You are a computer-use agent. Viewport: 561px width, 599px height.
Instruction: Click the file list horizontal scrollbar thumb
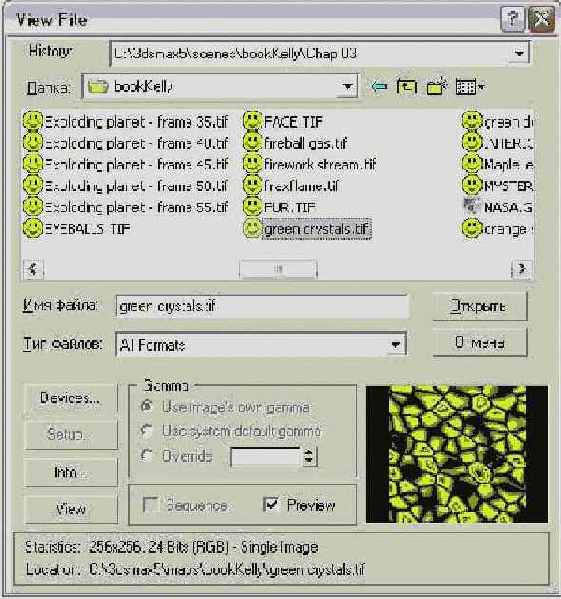click(278, 269)
